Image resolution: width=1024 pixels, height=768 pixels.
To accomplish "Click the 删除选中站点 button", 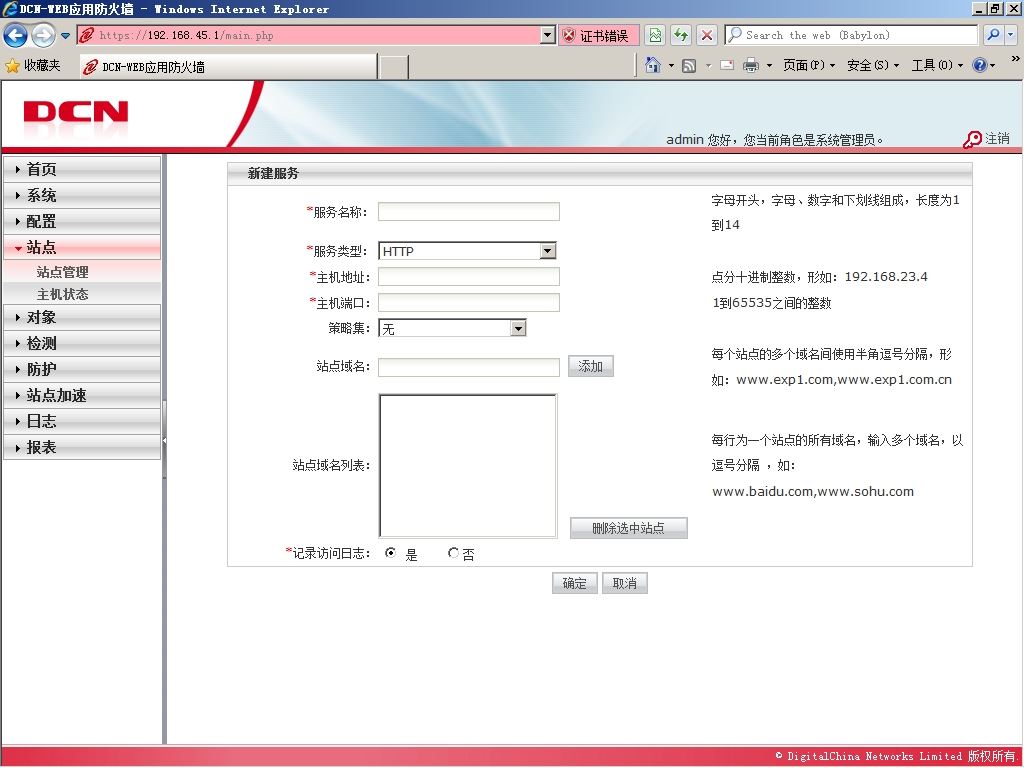I will coord(628,528).
